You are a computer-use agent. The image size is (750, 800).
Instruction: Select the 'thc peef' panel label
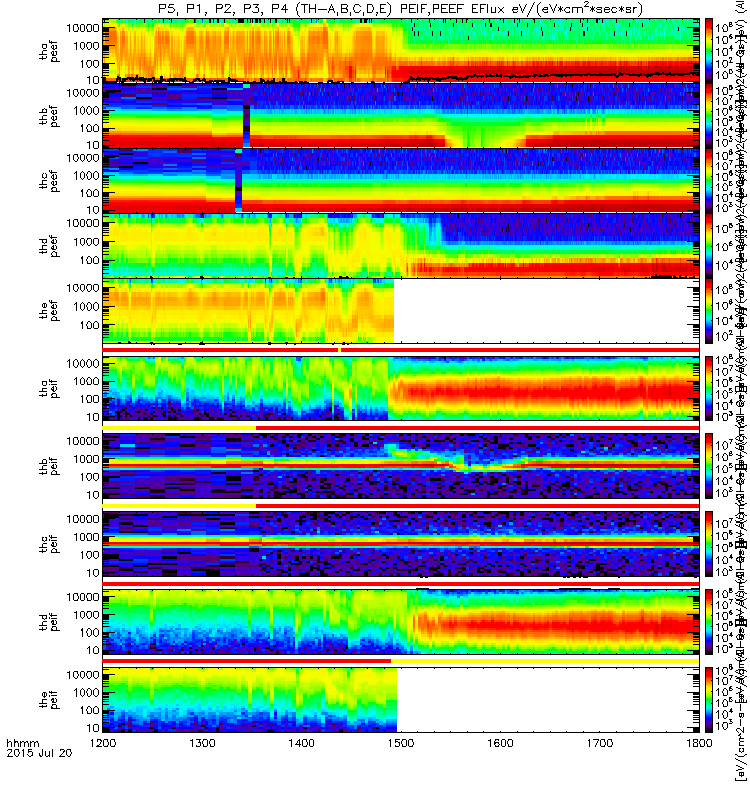click(x=49, y=181)
